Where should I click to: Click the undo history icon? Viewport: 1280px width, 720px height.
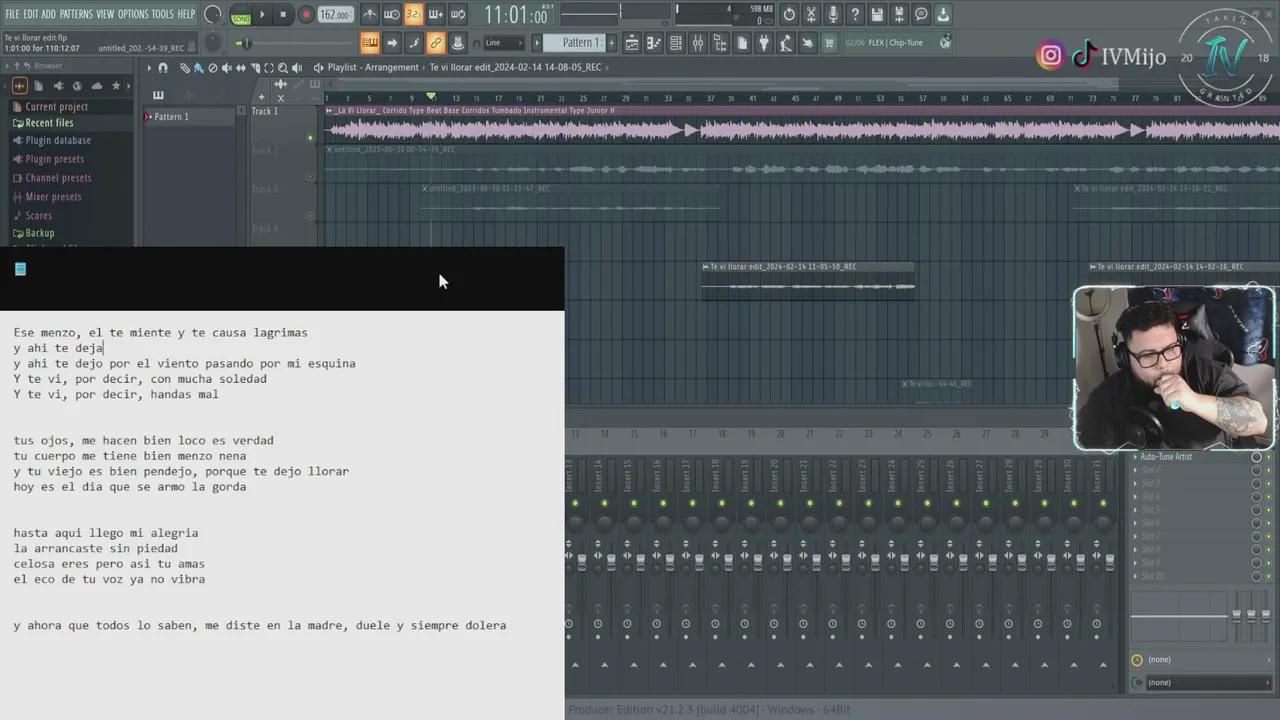[789, 15]
